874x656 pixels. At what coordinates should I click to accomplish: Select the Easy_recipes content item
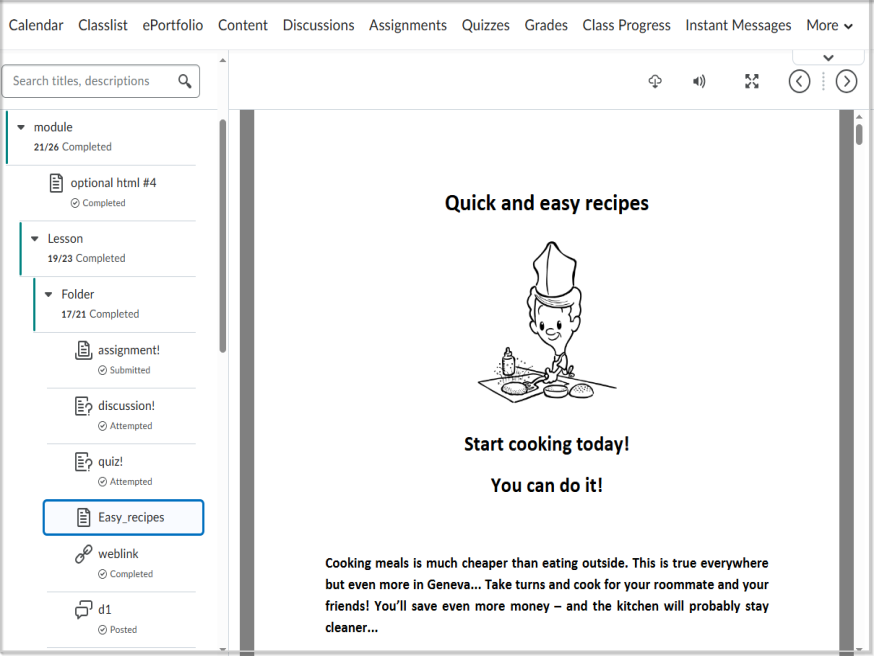123,517
